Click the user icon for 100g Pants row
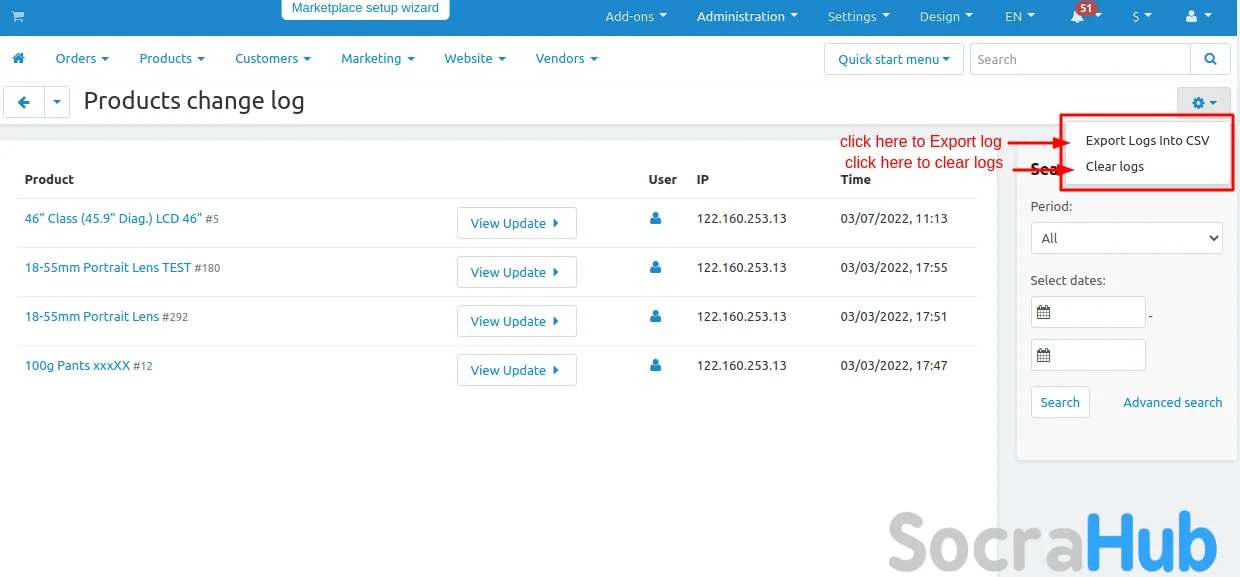 tap(656, 365)
